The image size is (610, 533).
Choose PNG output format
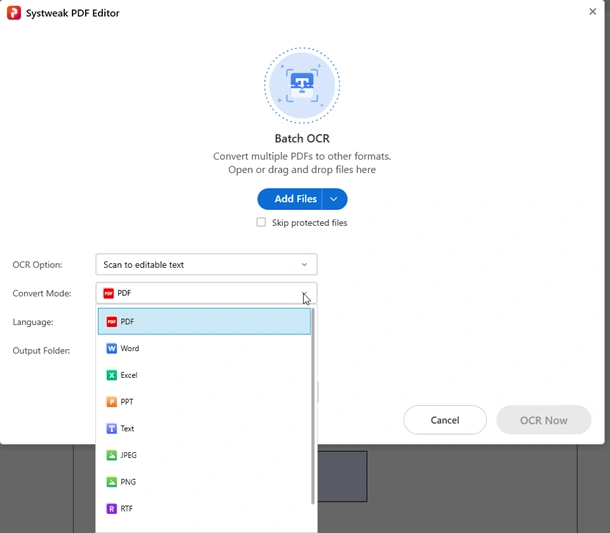point(204,482)
